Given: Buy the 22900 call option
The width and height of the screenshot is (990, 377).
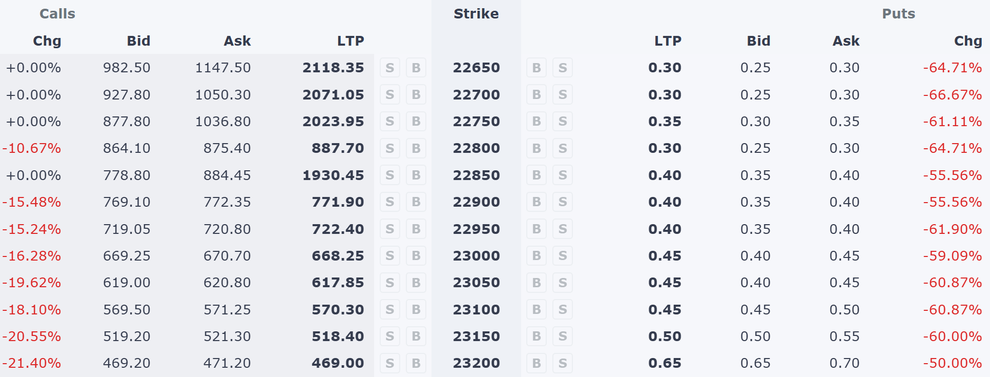Looking at the screenshot, I should 415,202.
